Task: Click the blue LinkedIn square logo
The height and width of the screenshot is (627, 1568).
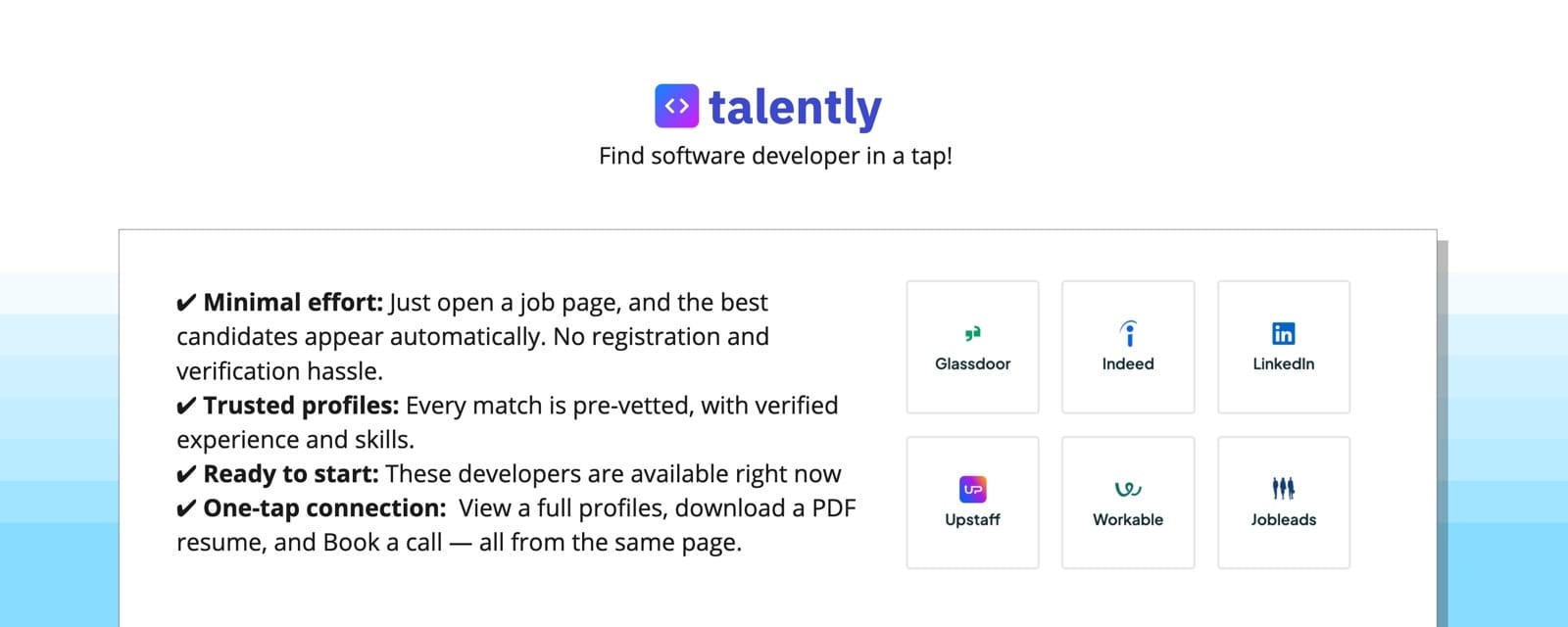Action: pyautogui.click(x=1284, y=333)
